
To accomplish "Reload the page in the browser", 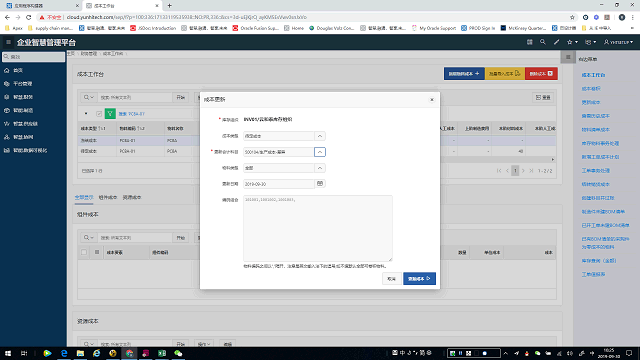I will (x=29, y=17).
